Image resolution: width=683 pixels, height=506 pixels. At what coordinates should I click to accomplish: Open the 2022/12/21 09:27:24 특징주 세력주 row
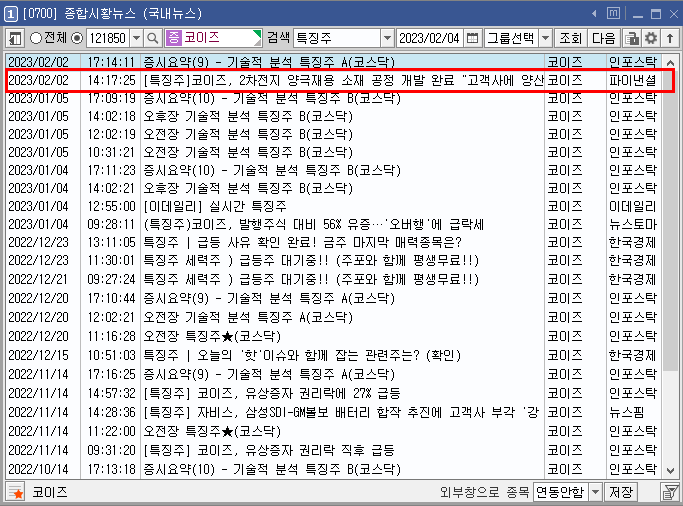pyautogui.click(x=333, y=279)
